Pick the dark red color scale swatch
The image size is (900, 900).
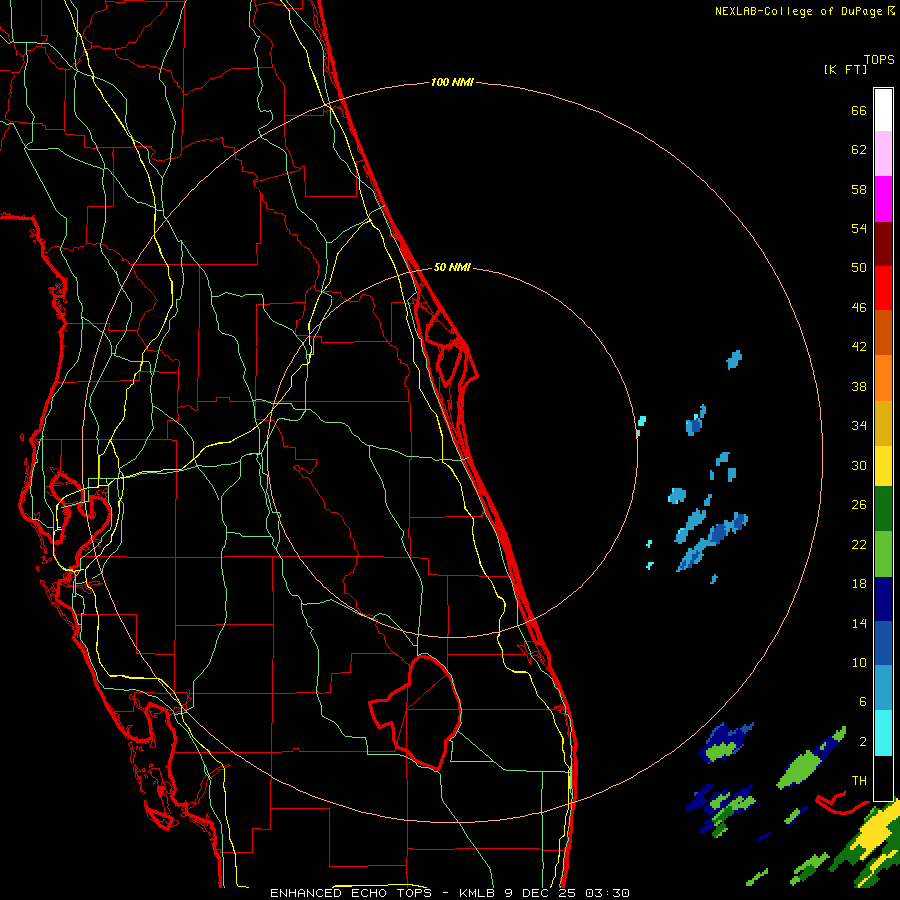[x=883, y=244]
